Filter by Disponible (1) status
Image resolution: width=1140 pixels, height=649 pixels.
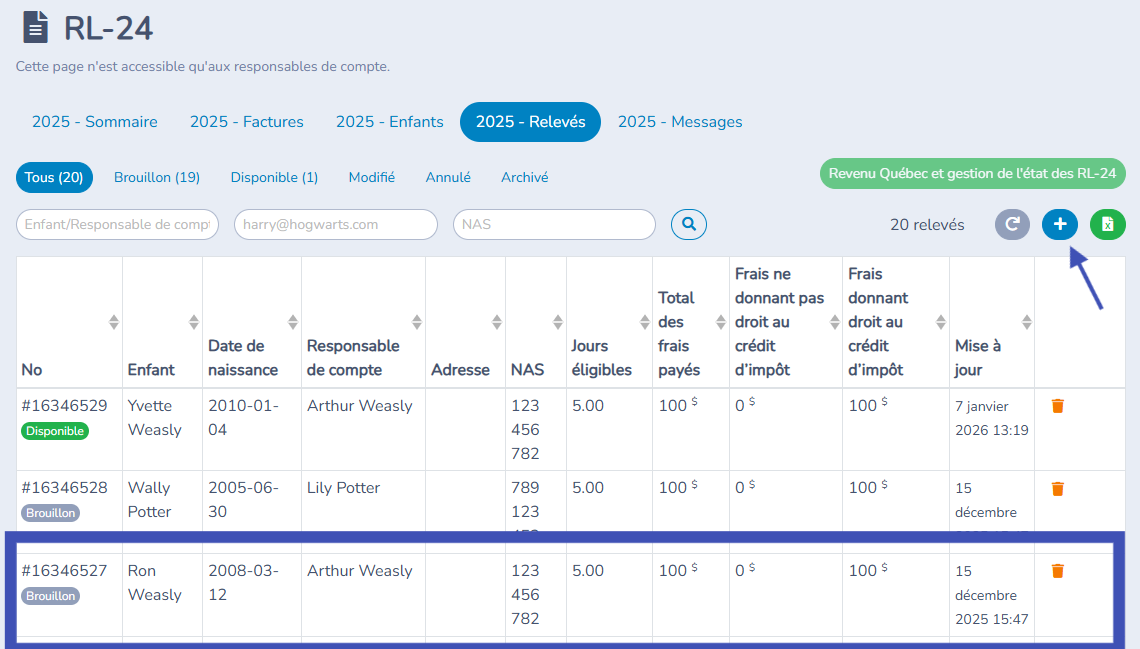274,178
